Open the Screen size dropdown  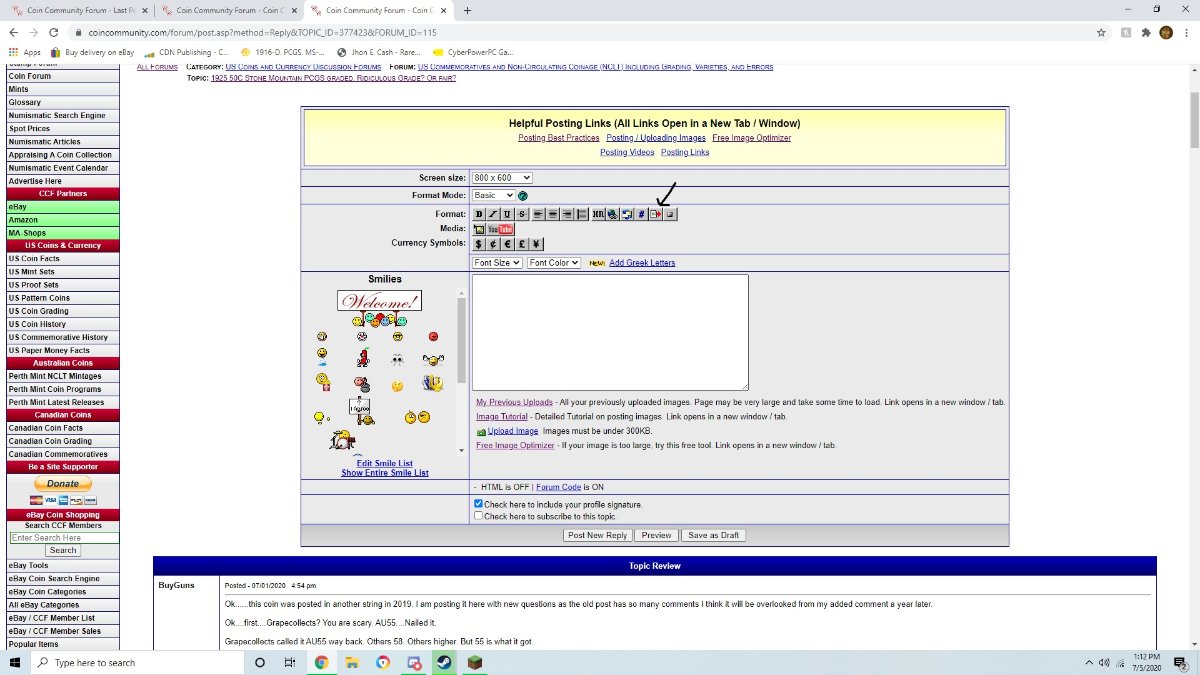point(502,178)
